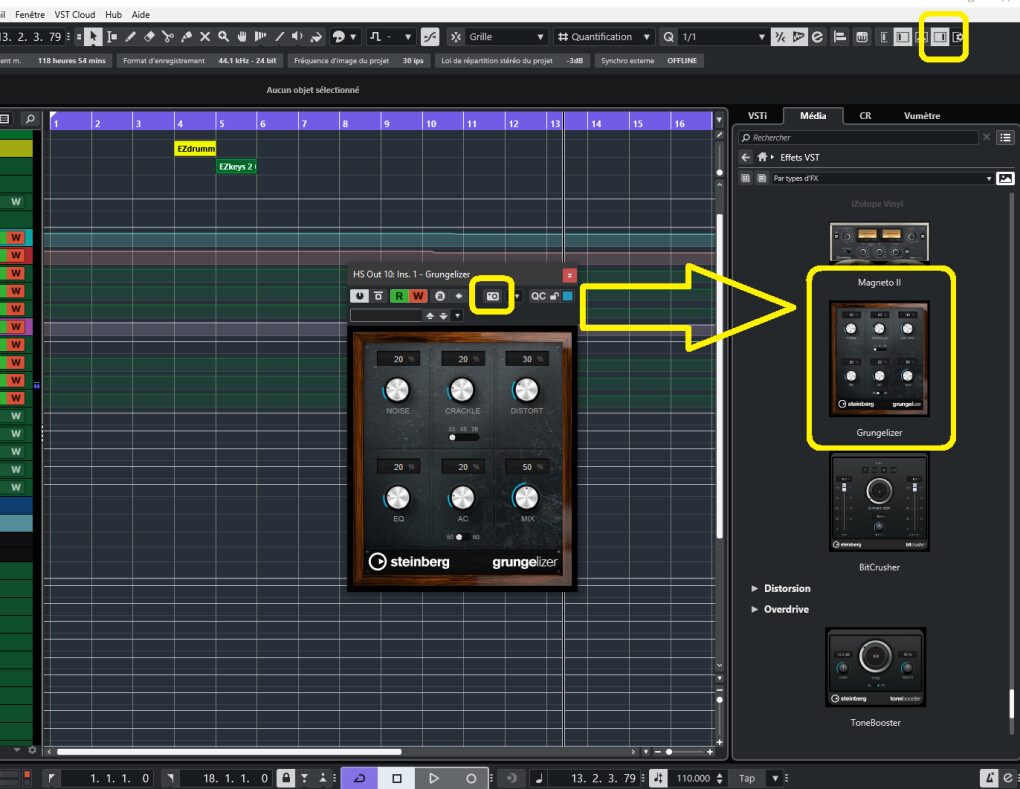This screenshot has width=1020, height=789.
Task: Open Grungelizer preset selector field
Action: (x=386, y=315)
